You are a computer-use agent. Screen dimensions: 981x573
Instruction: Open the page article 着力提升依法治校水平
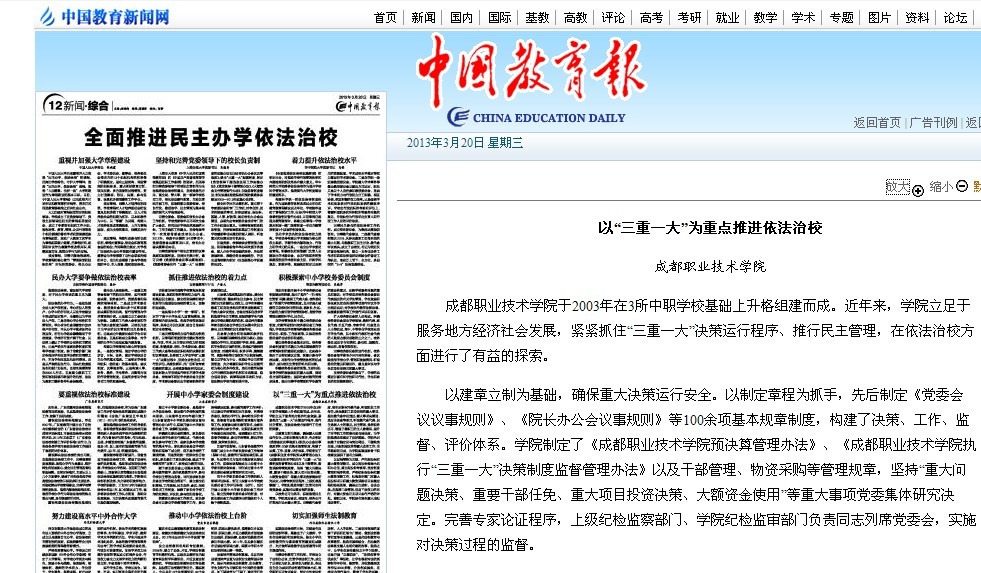(x=324, y=160)
